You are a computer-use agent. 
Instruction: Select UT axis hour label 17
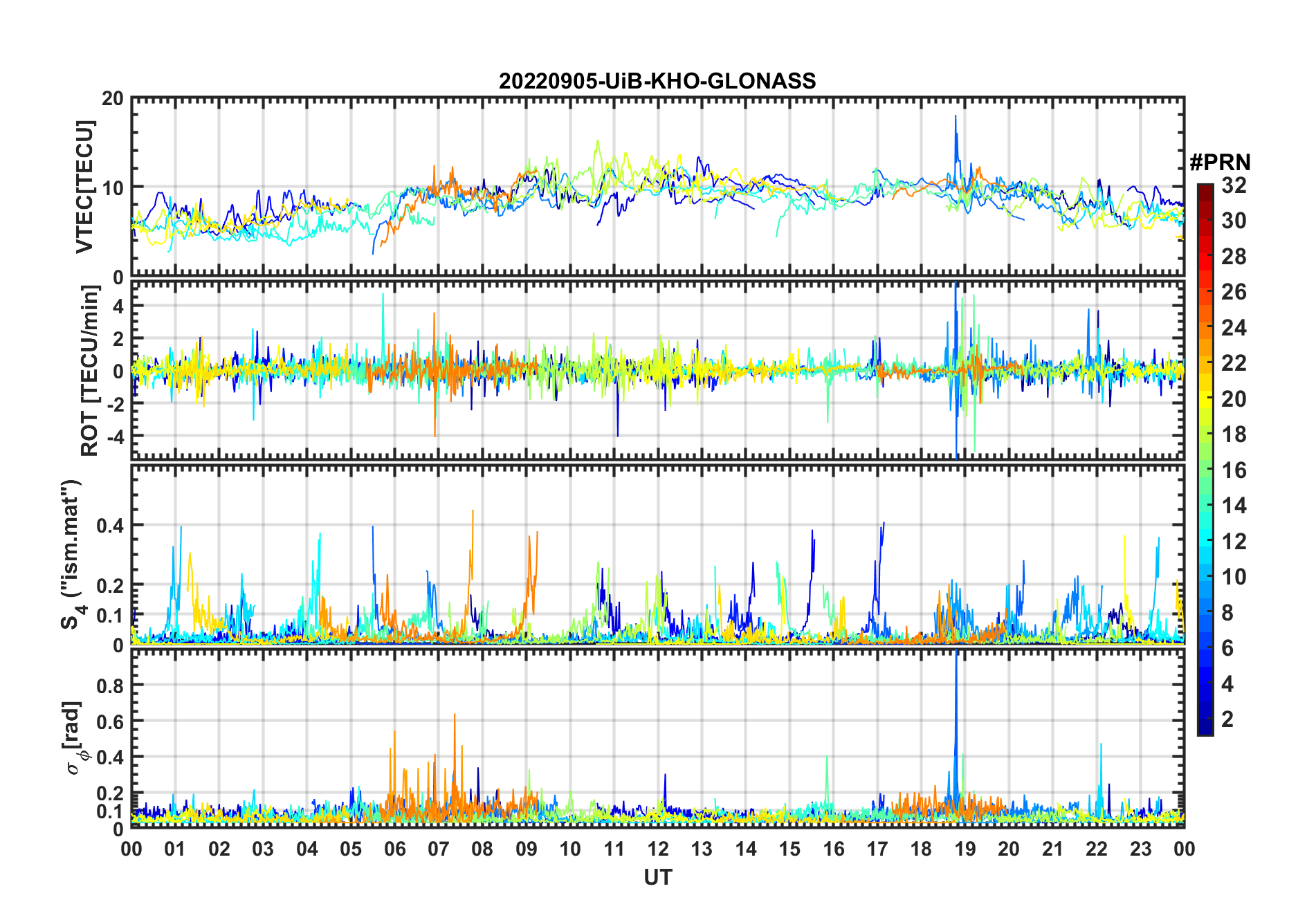click(877, 849)
